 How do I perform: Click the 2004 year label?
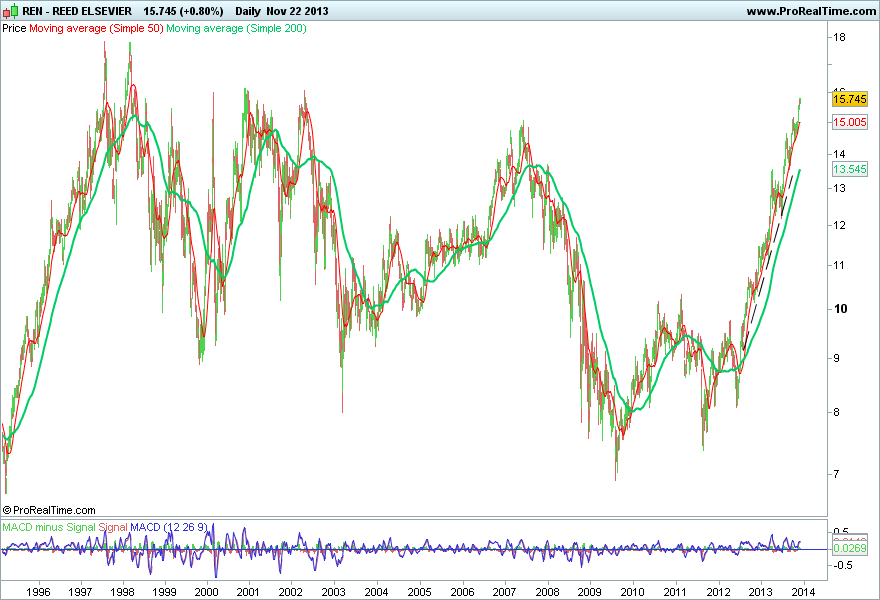point(376,592)
